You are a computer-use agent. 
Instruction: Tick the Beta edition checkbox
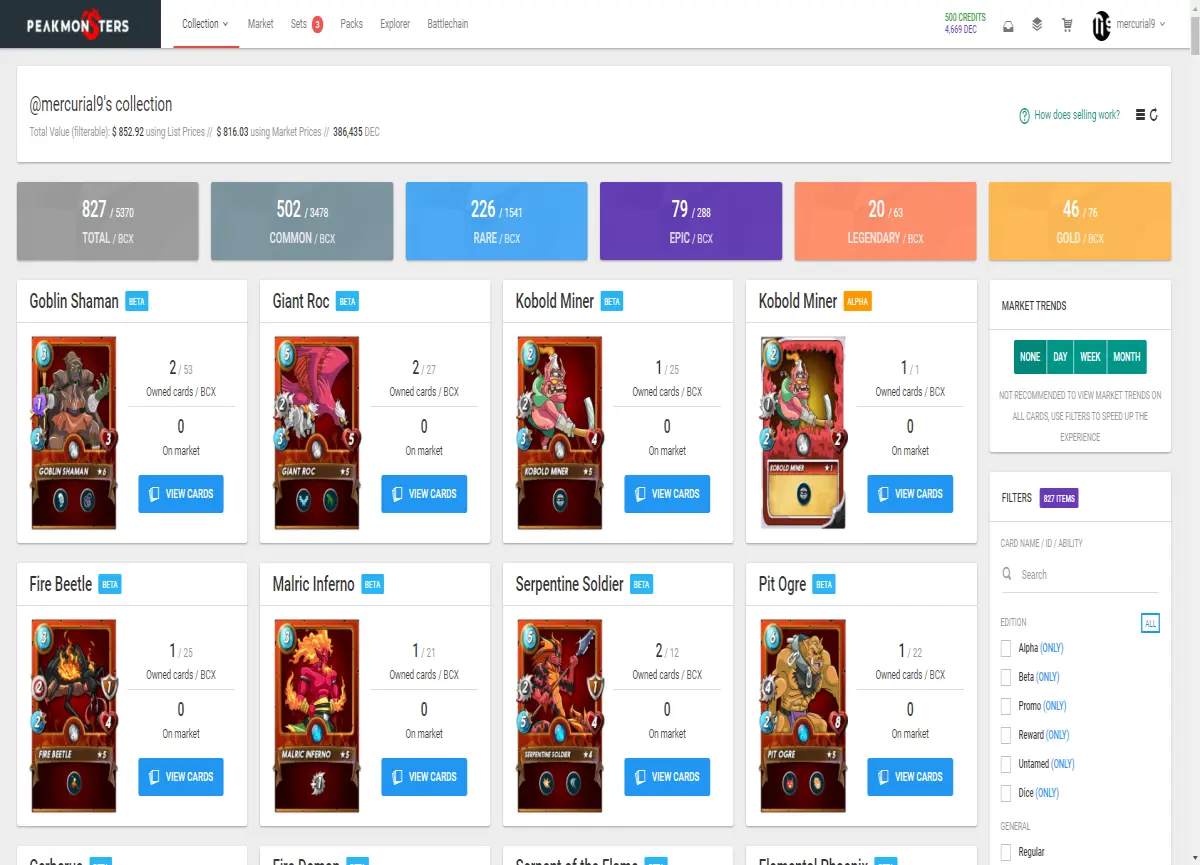[x=1007, y=677]
